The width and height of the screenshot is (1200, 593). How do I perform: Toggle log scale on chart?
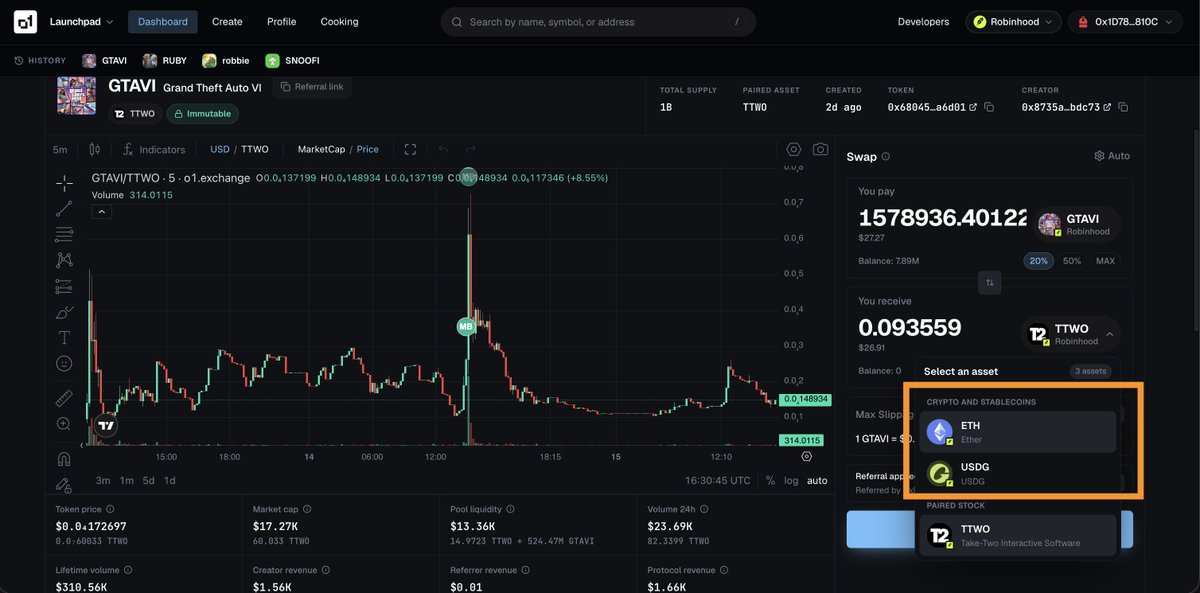click(x=791, y=480)
